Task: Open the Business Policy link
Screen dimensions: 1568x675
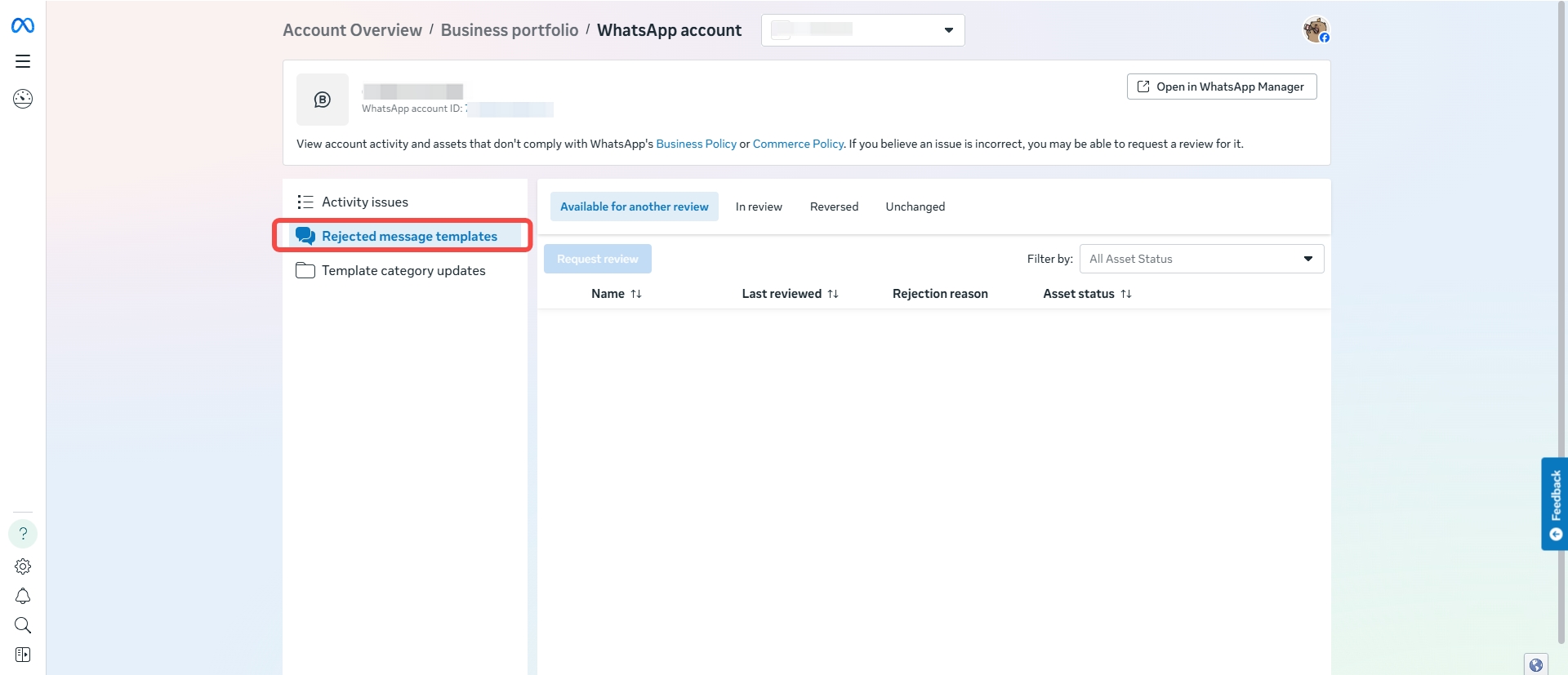Action: click(x=696, y=144)
